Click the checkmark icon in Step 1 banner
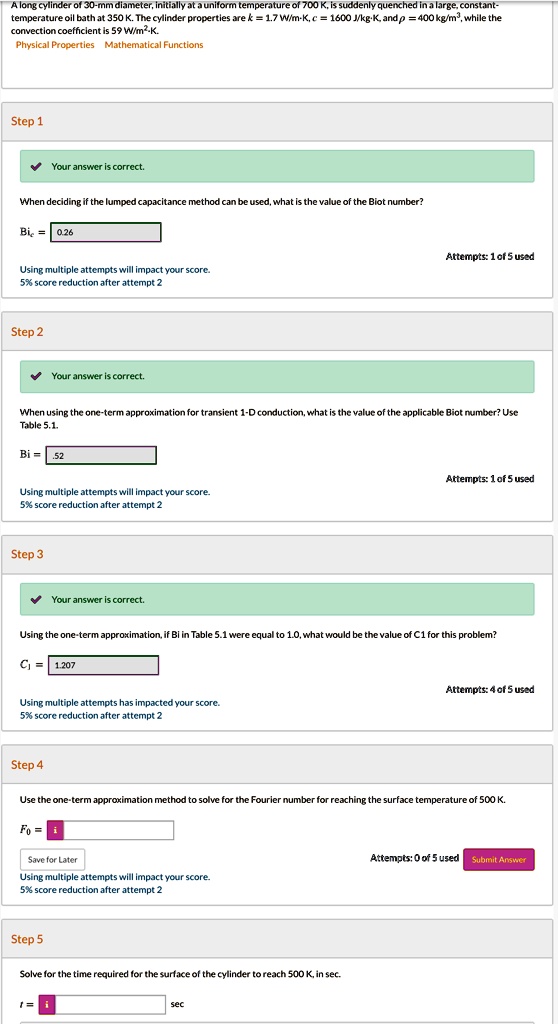 coord(36,167)
